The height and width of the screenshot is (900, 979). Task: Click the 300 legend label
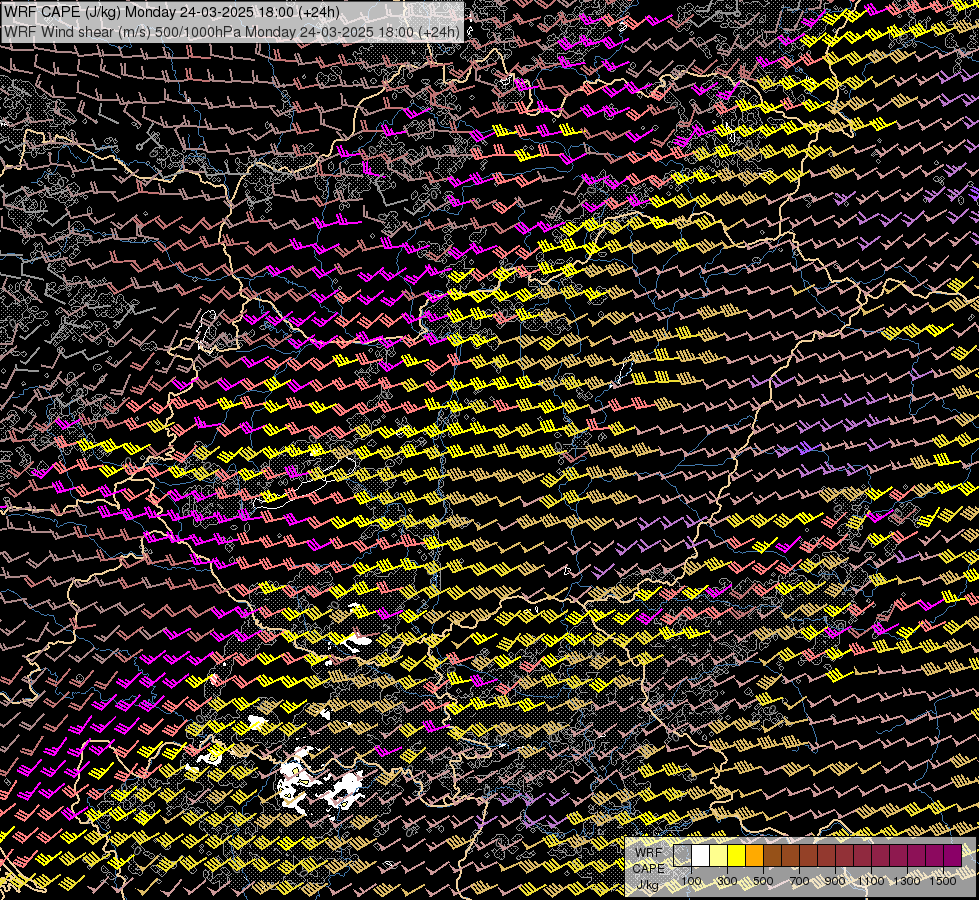[727, 881]
